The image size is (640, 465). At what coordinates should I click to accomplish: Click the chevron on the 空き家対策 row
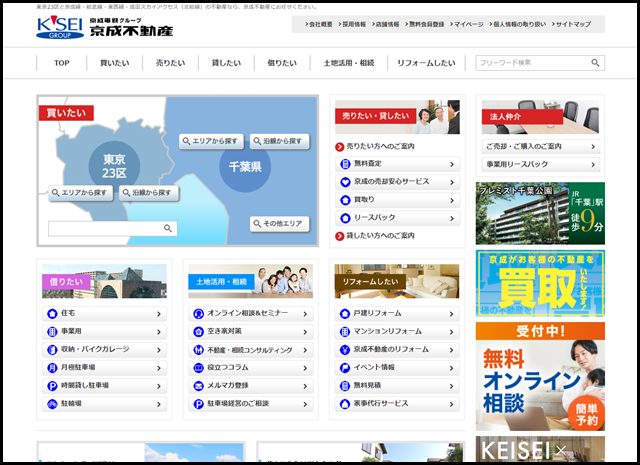305,332
